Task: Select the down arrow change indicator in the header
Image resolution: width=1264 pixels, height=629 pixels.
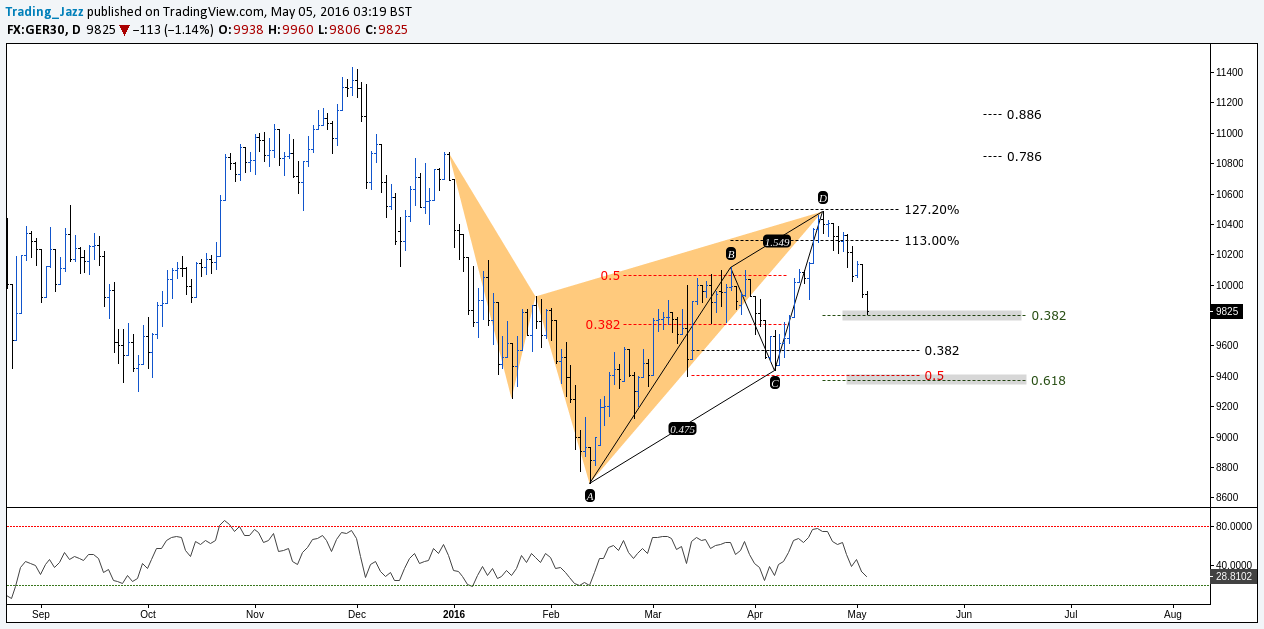Action: (125, 30)
